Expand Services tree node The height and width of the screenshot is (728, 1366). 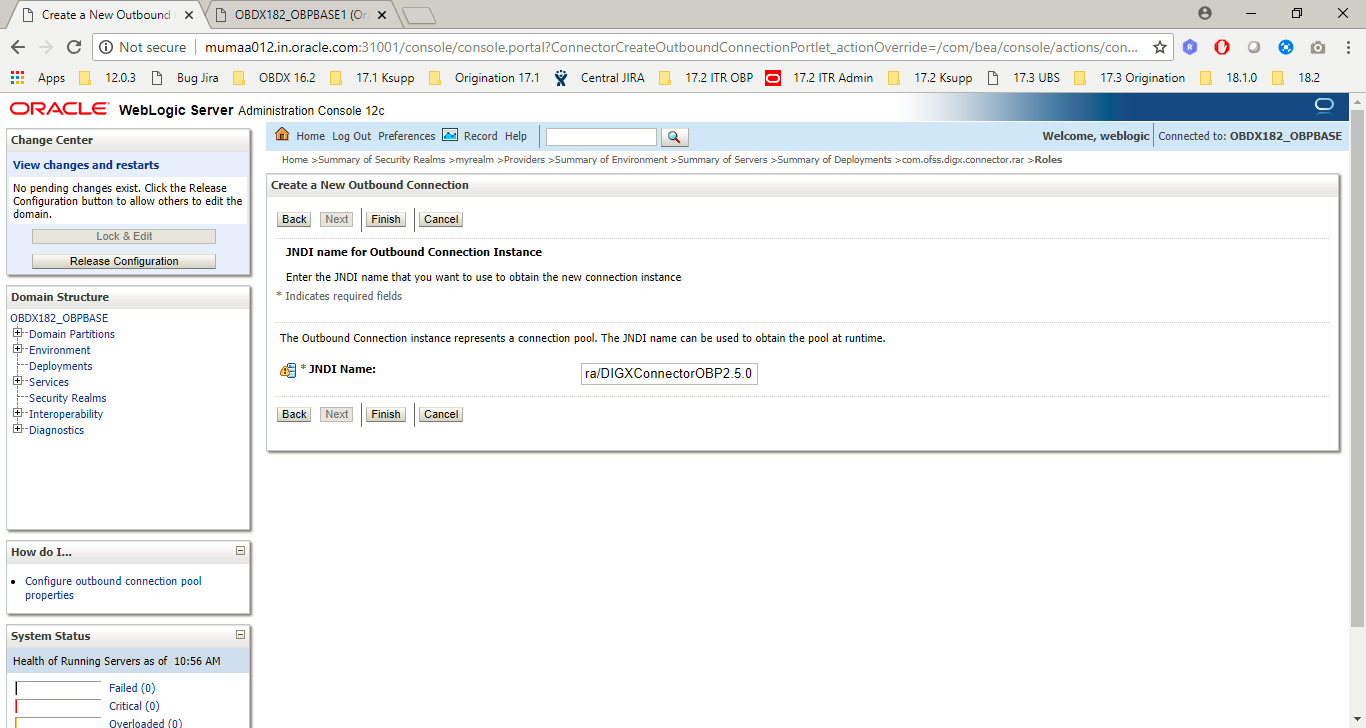18,381
